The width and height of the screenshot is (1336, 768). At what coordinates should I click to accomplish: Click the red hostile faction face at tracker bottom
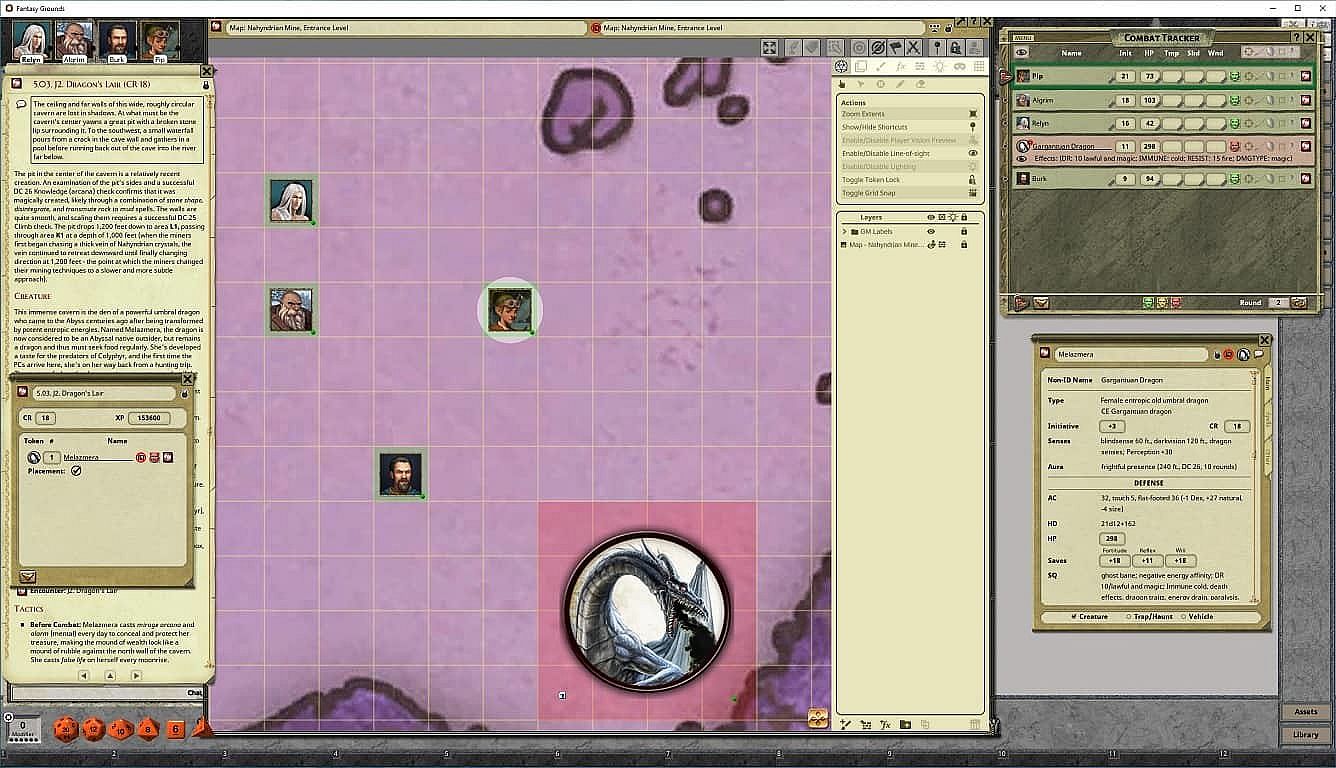(x=1175, y=302)
